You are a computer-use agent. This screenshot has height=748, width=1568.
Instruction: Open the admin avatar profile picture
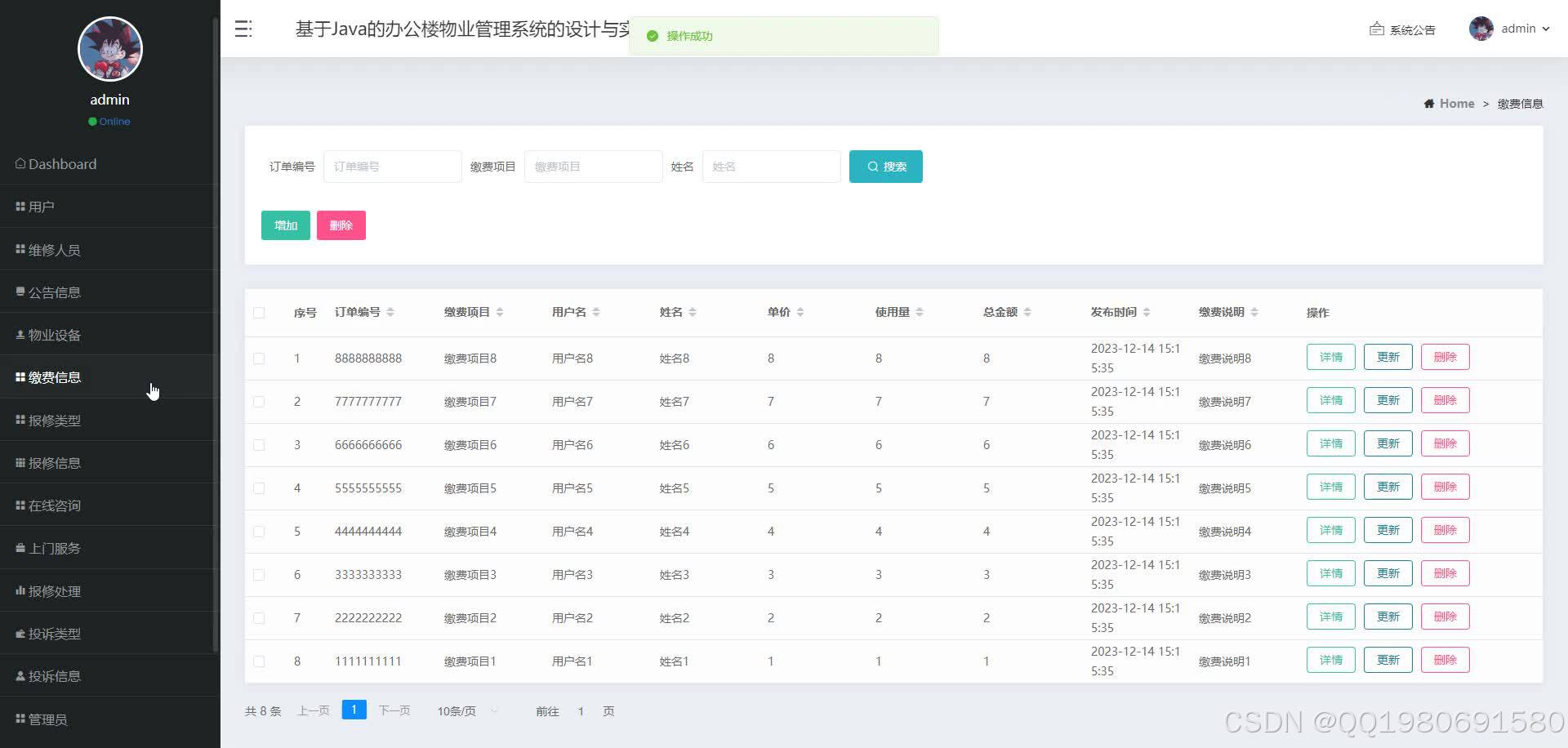click(1481, 28)
